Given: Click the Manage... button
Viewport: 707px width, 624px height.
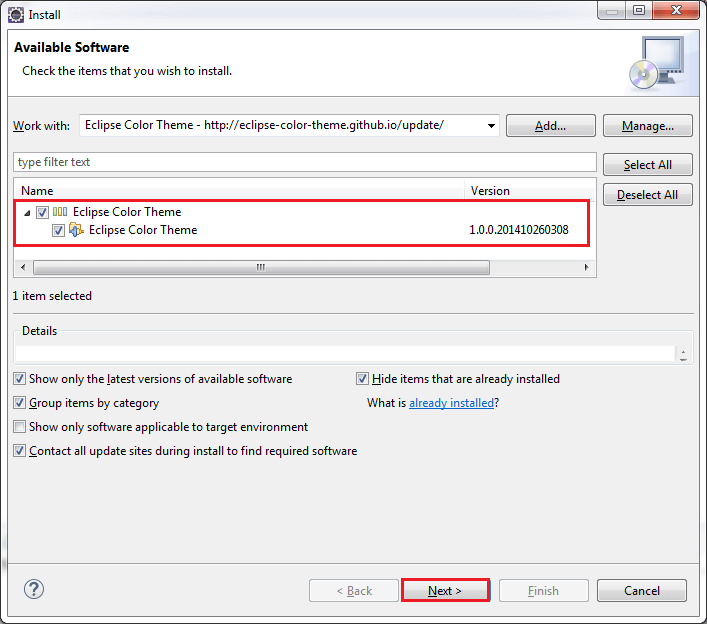Looking at the screenshot, I should tap(647, 126).
